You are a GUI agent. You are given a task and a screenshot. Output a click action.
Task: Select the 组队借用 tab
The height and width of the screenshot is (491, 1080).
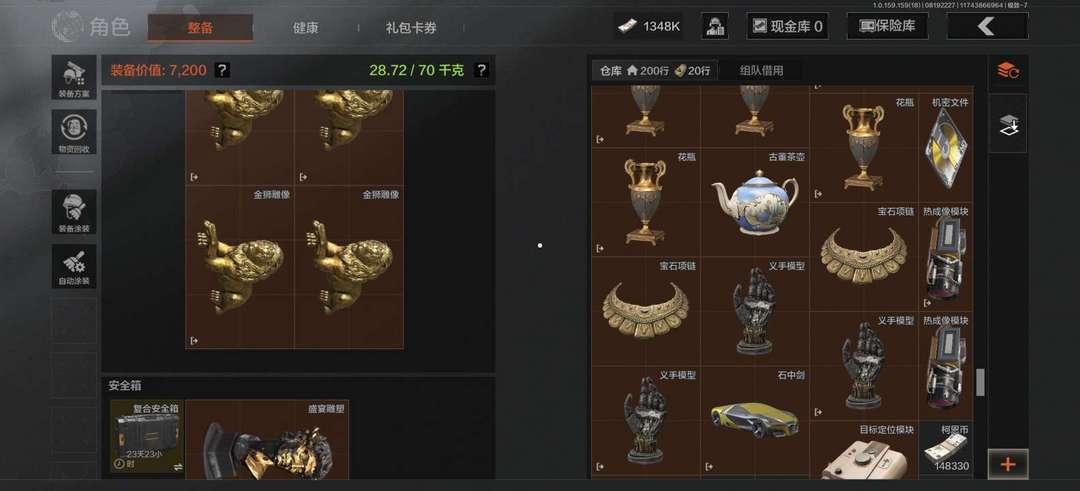point(761,70)
